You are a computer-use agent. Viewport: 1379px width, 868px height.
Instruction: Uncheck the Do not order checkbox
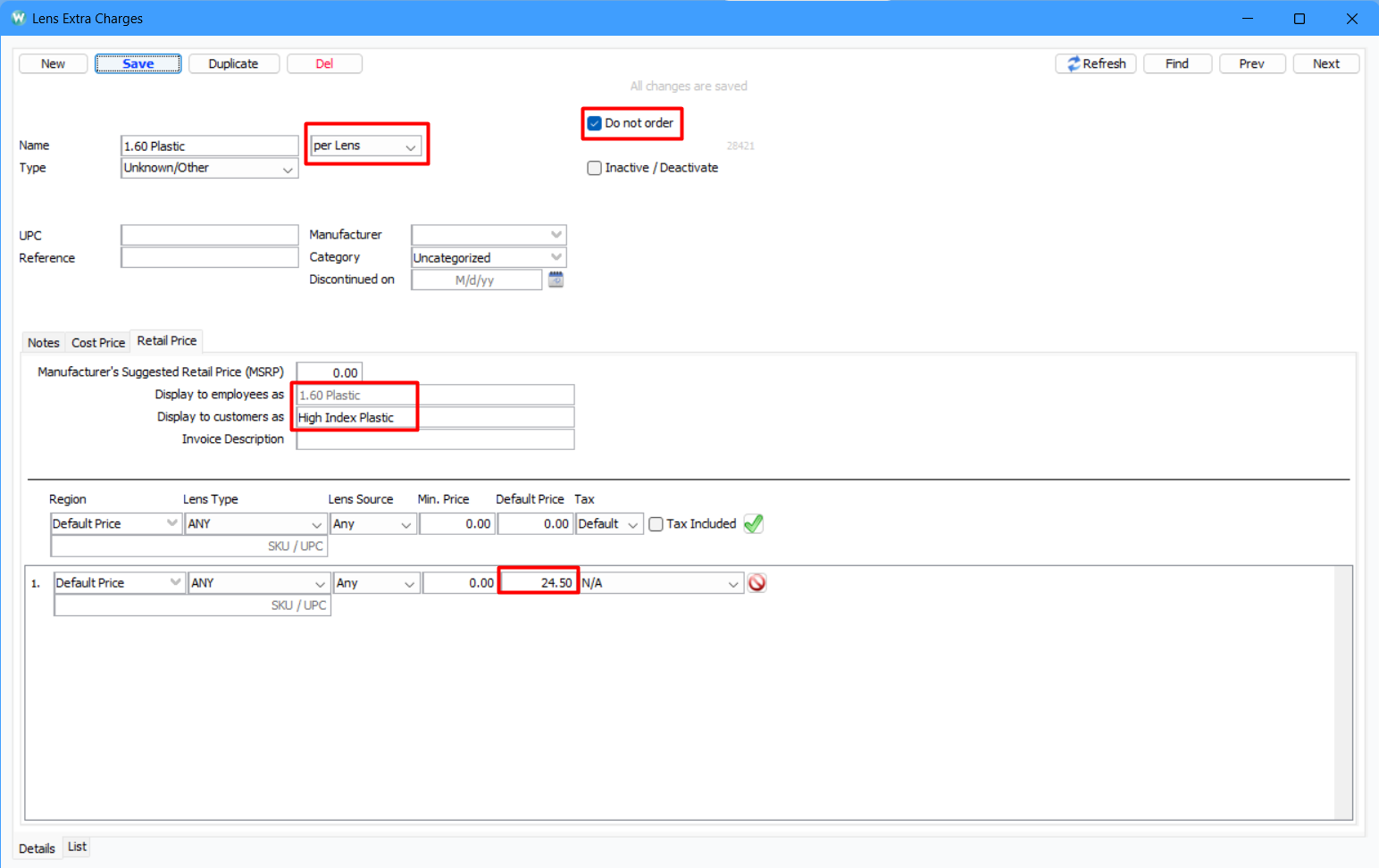tap(595, 123)
